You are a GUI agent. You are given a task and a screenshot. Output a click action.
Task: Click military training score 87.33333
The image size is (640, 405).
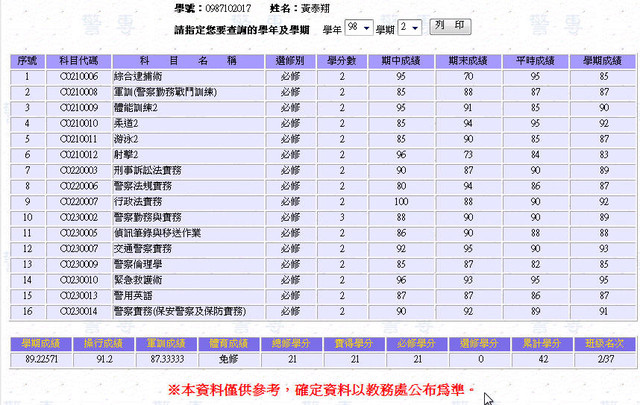(x=167, y=359)
